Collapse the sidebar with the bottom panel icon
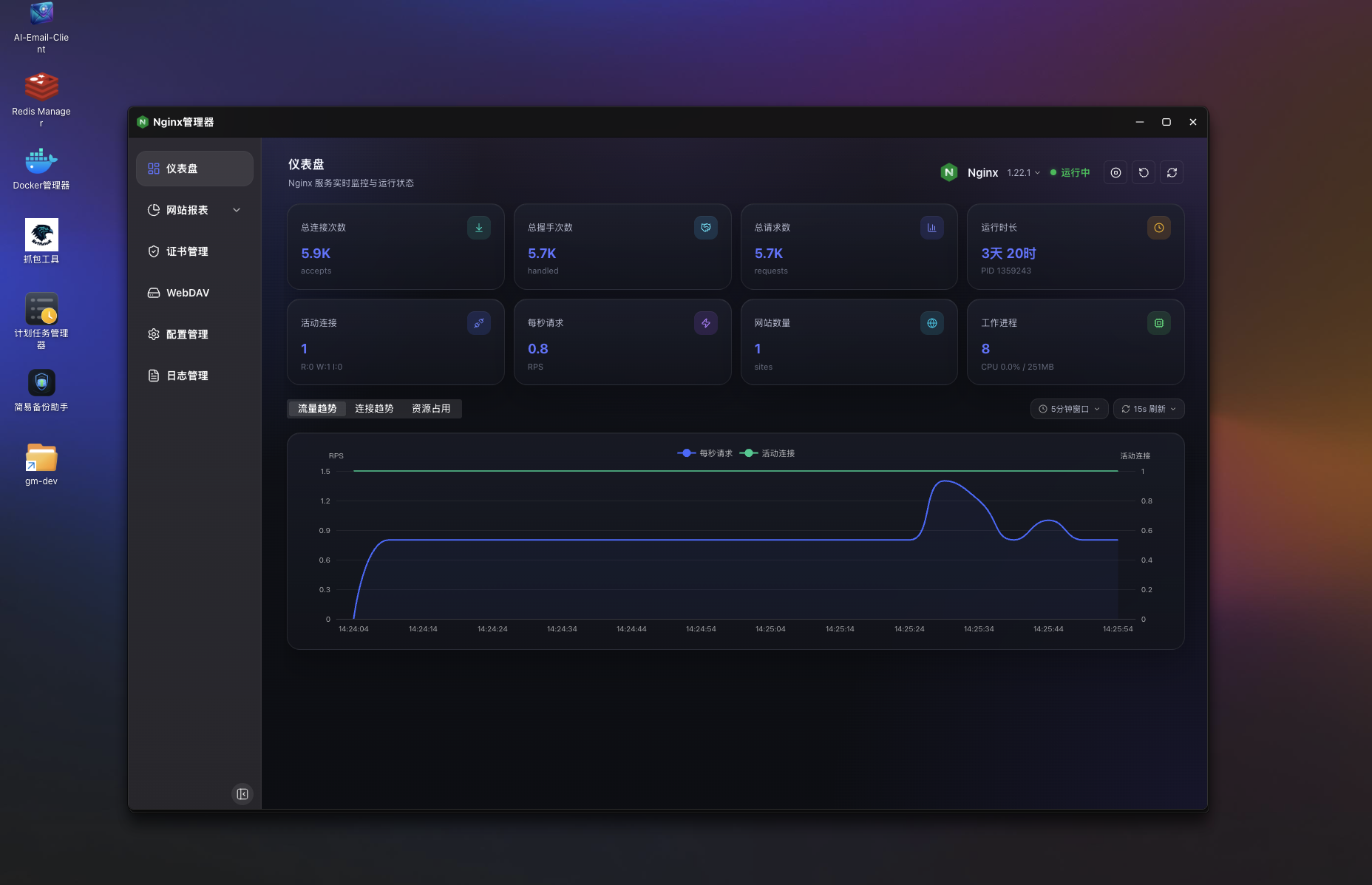1372x885 pixels. (242, 794)
